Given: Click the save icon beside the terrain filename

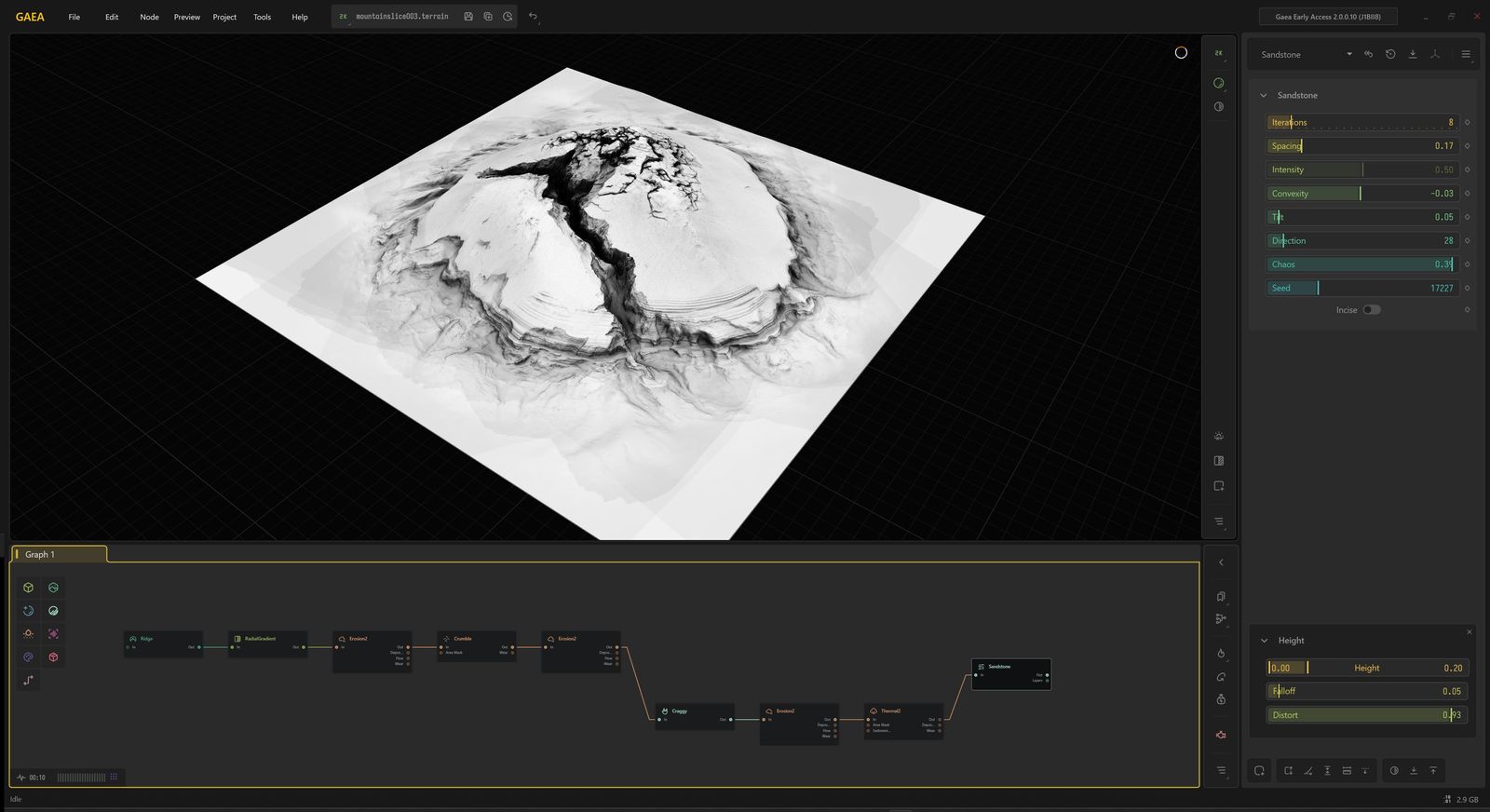Looking at the screenshot, I should 468,17.
